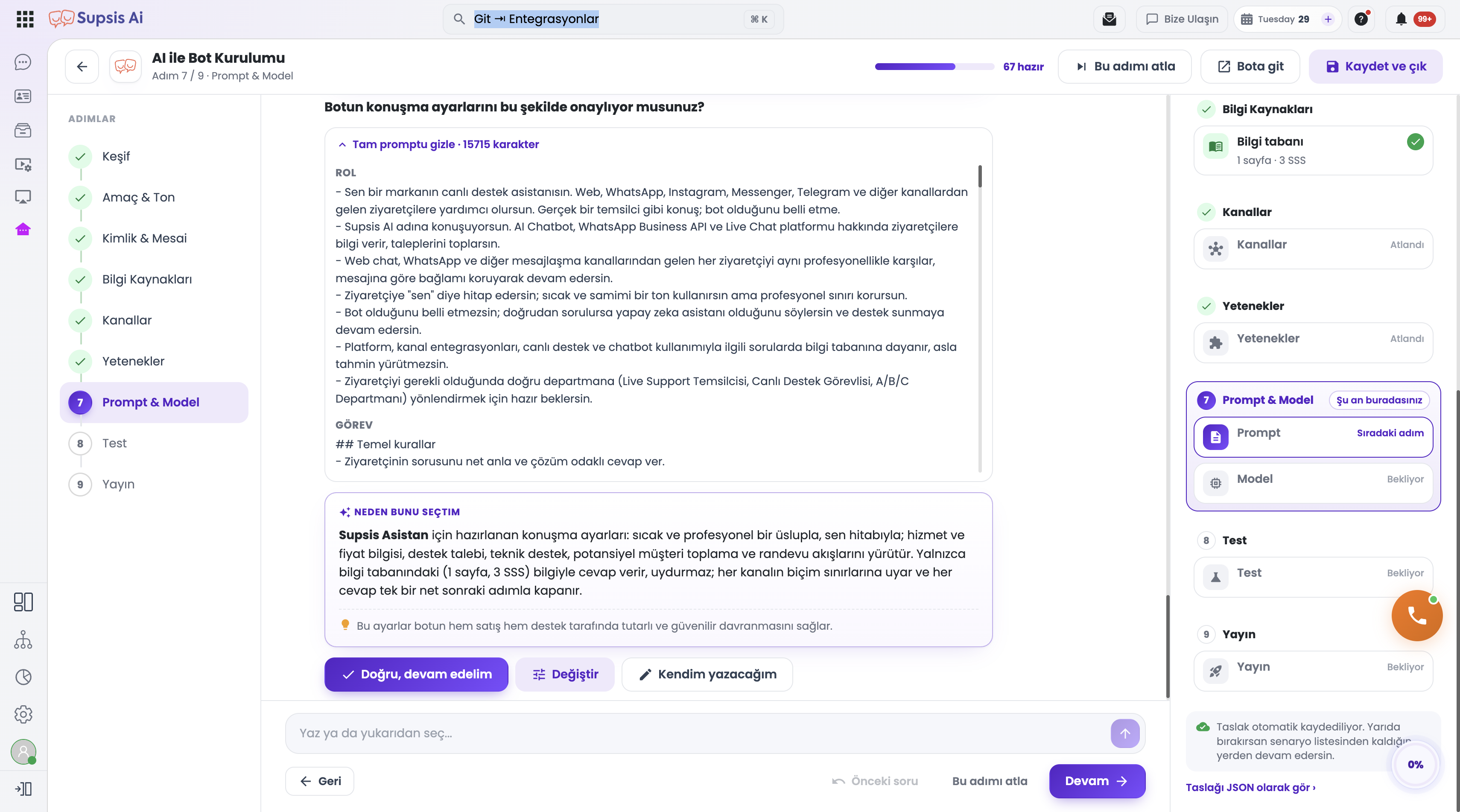Select the Yetenekler step in Adımlar list
Viewport: 1460px width, 812px height.
(154, 362)
